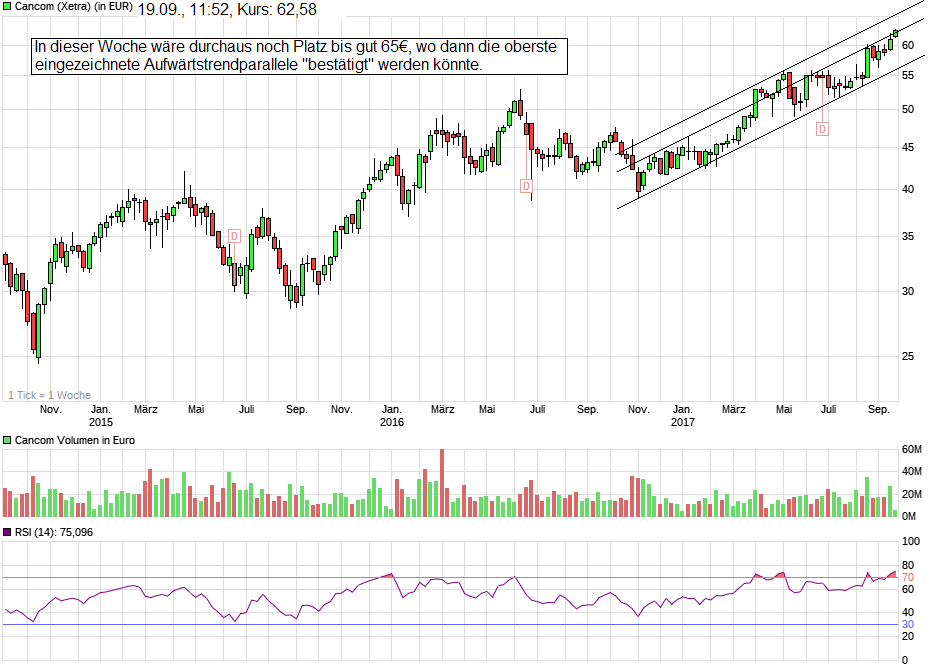Viewport: 940px width, 670px height.
Task: Click the purple legend square beside RSI (14)
Action: (x=7, y=533)
